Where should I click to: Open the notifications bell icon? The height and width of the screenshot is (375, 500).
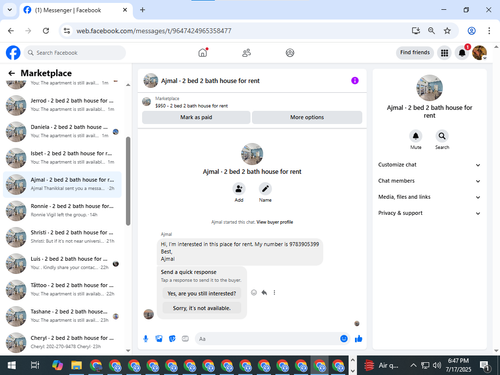coord(462,53)
